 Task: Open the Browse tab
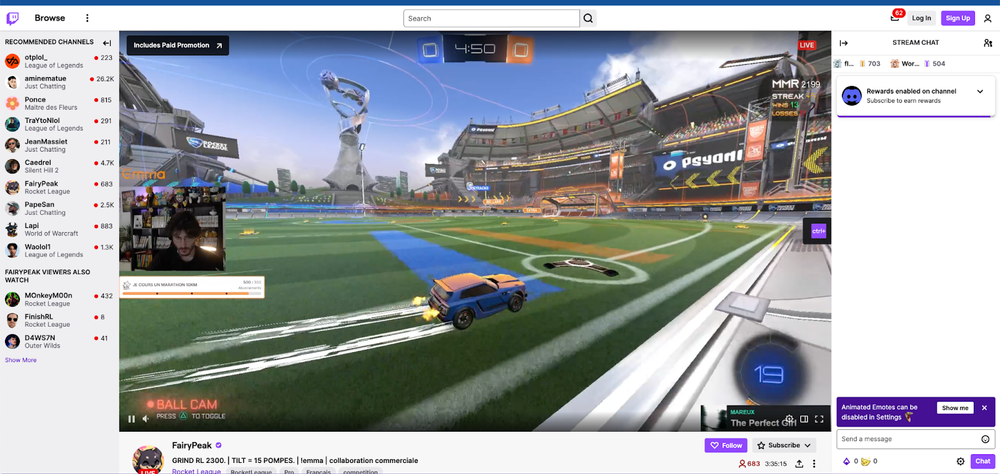tap(49, 18)
